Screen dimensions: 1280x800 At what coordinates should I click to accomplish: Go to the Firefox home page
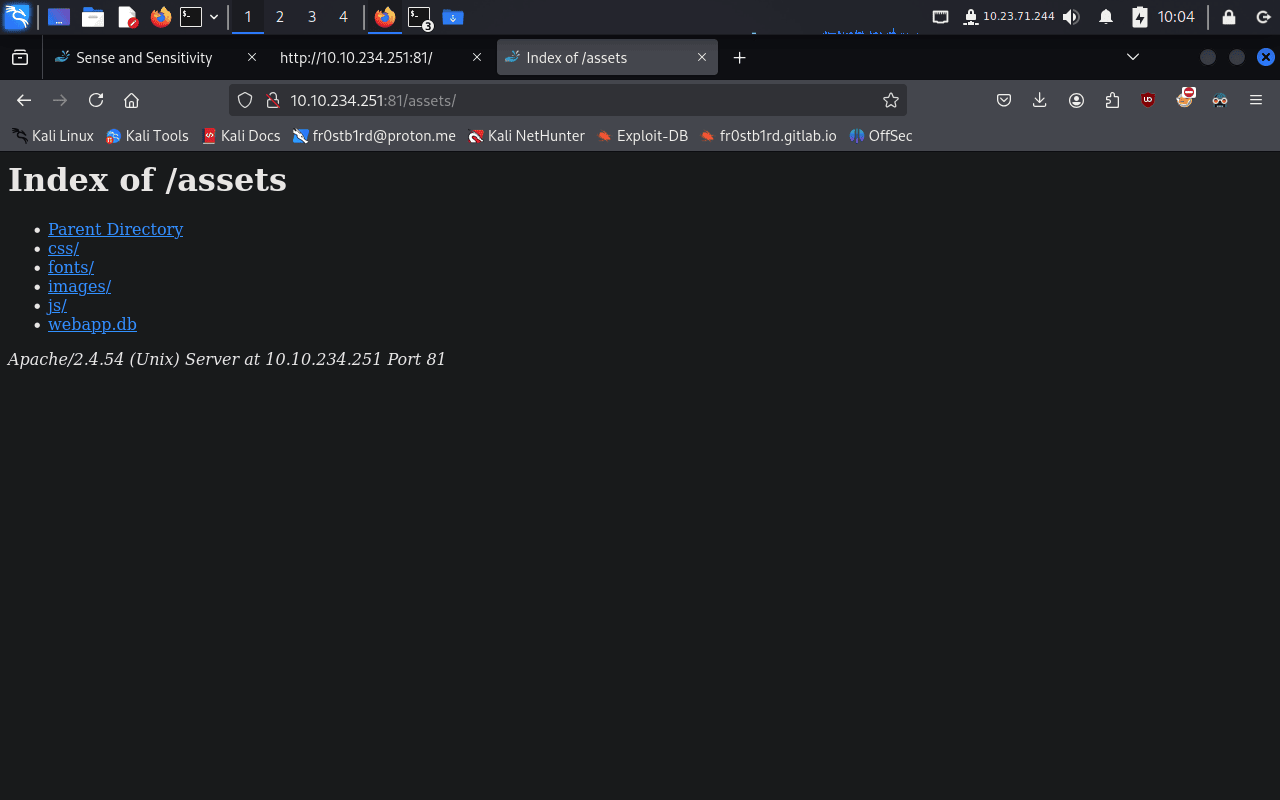click(131, 100)
